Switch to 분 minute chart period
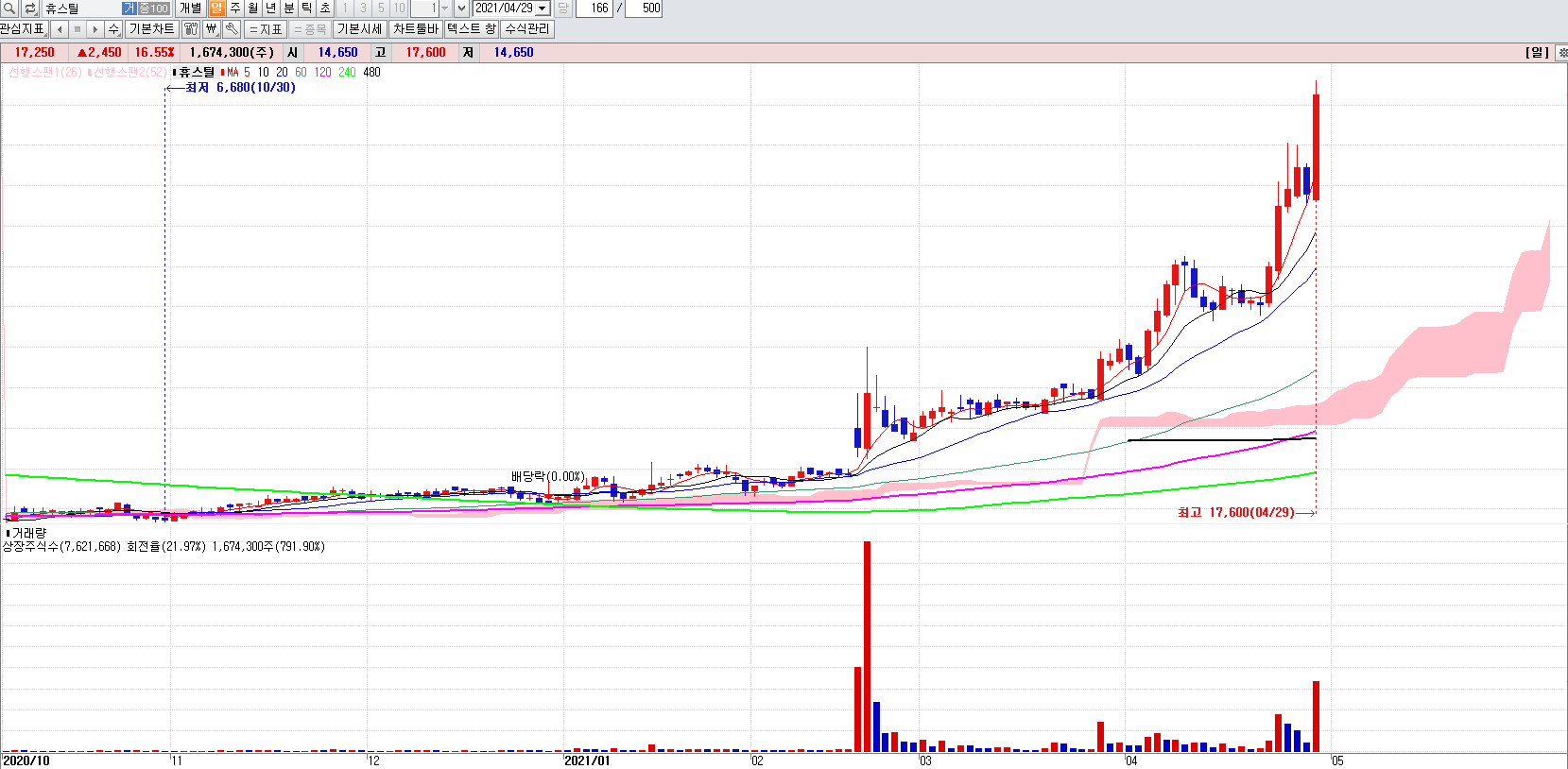Viewport: 1568px width, 769px height. 289,9
